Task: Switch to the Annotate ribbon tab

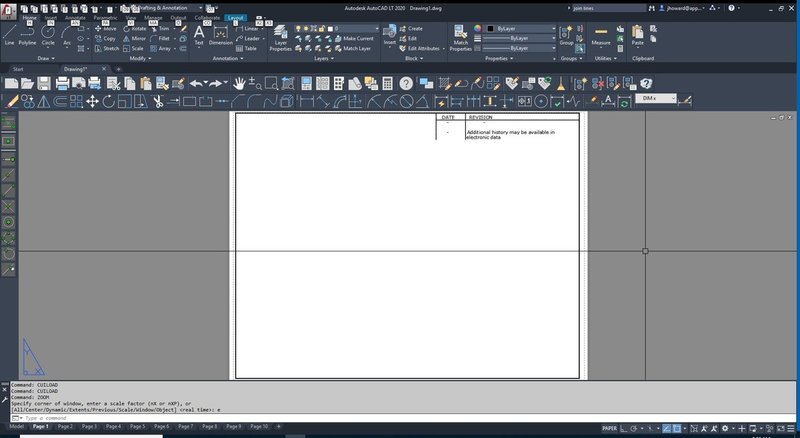Action: [x=75, y=18]
